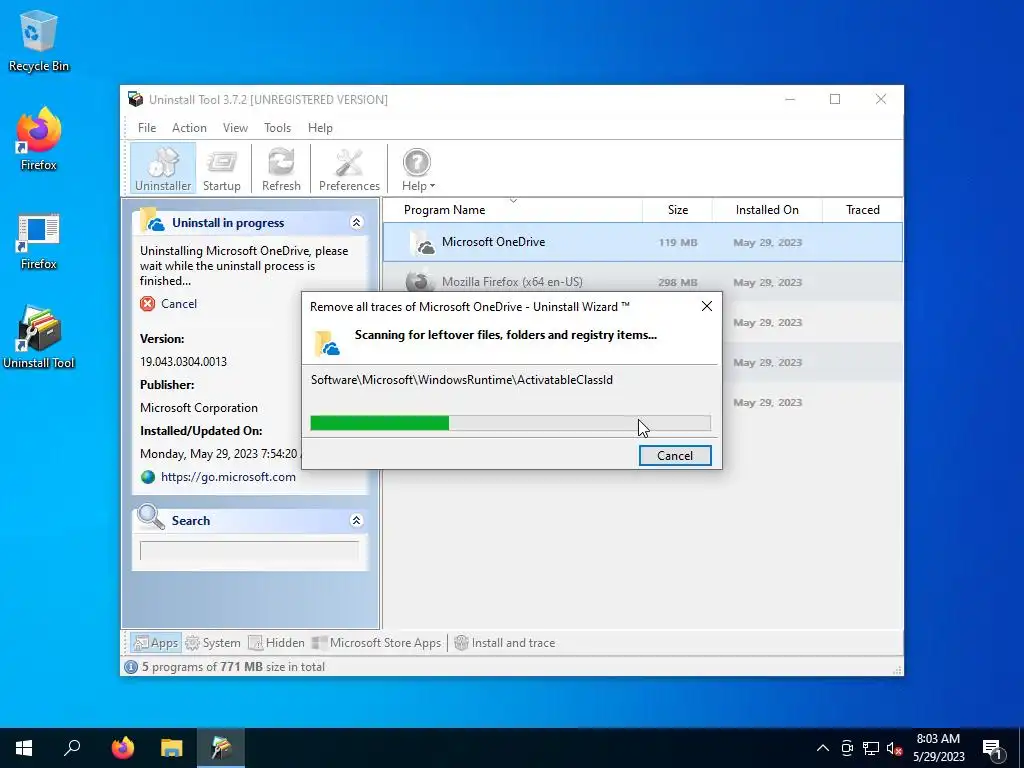Sort by Traced column header
This screenshot has width=1024, height=768.
862,210
